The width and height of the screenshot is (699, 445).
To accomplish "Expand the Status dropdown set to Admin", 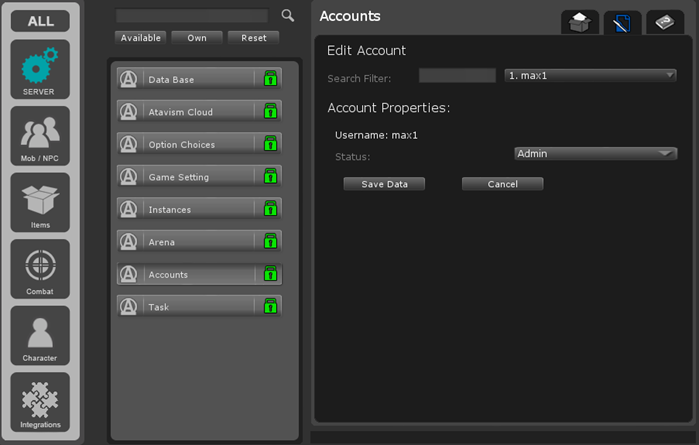I will pos(595,154).
